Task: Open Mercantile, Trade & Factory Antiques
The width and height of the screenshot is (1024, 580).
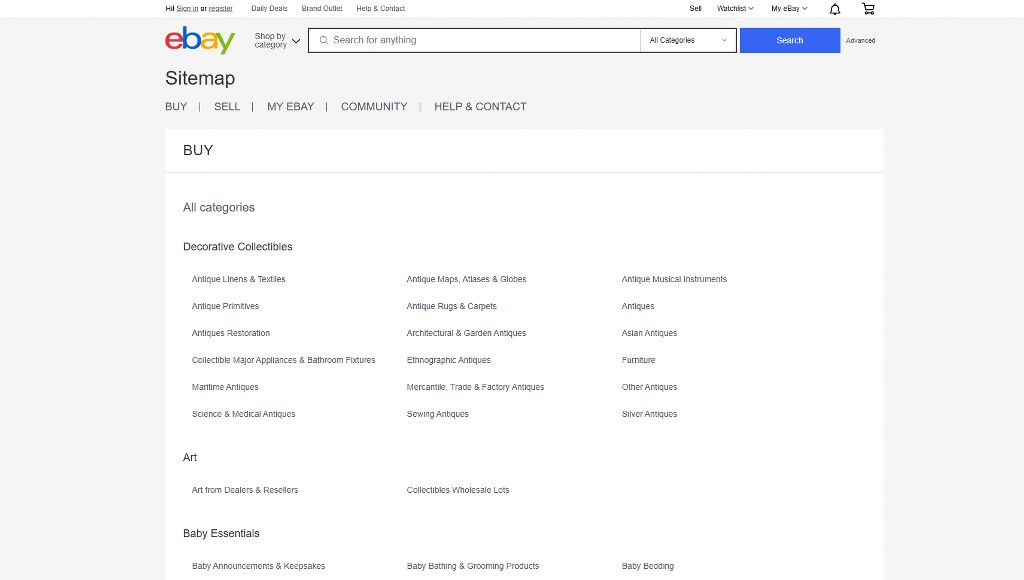Action: click(x=475, y=387)
